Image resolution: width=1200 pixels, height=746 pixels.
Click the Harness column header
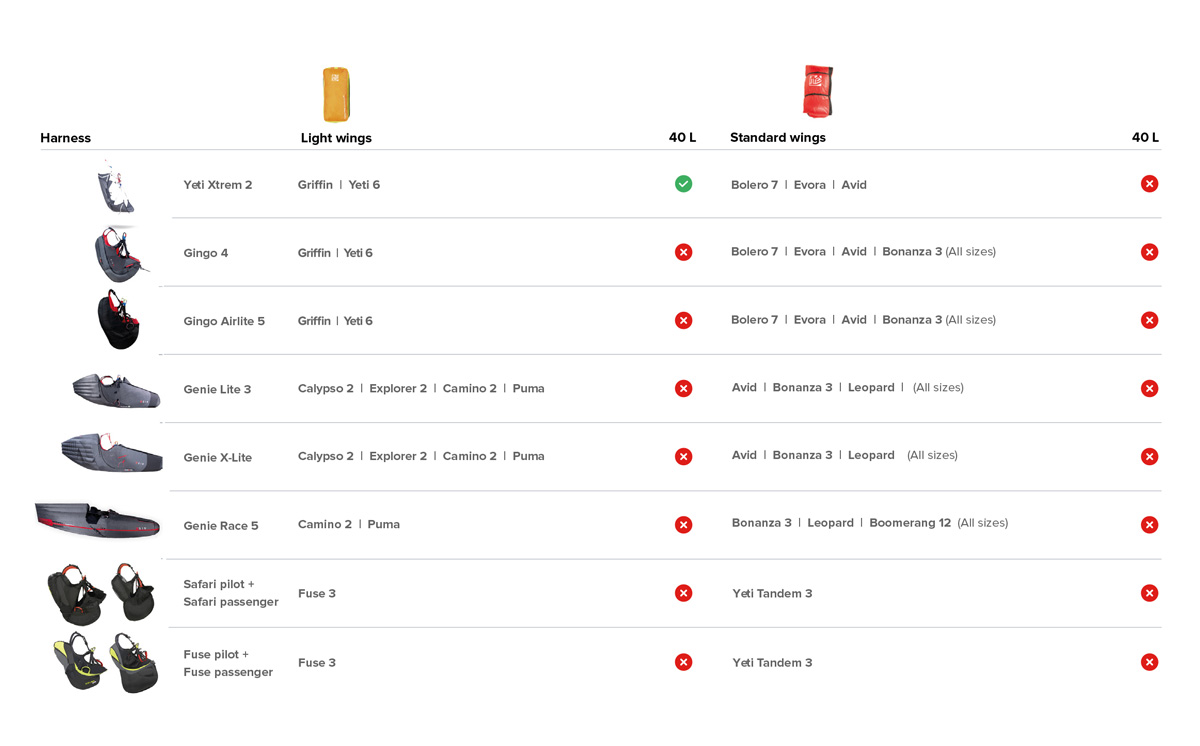pyautogui.click(x=66, y=138)
